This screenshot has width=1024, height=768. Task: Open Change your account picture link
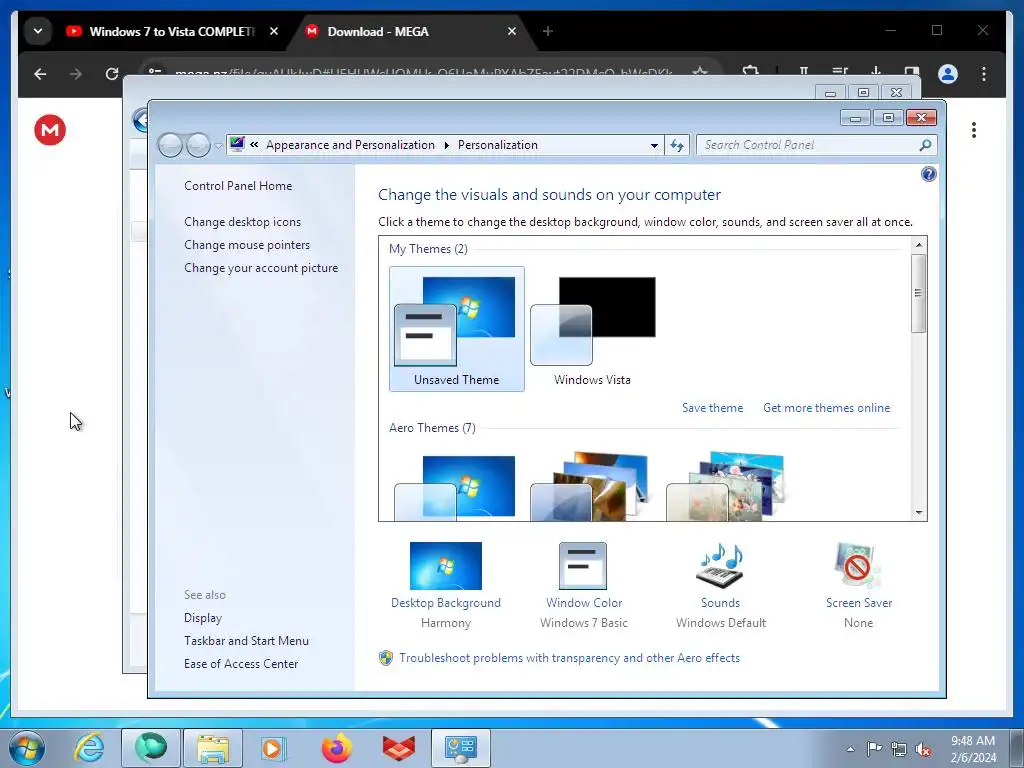click(x=261, y=268)
